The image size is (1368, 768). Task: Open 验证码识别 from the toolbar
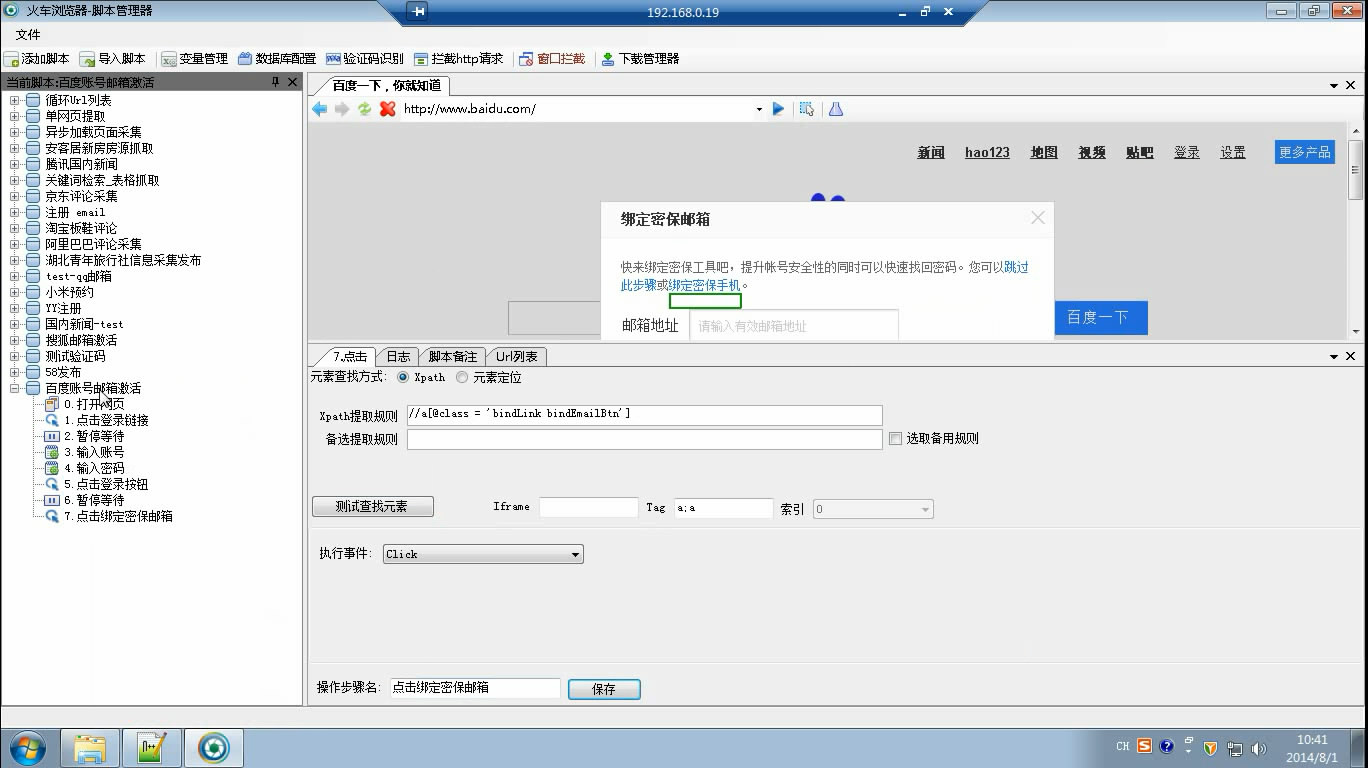[x=364, y=59]
